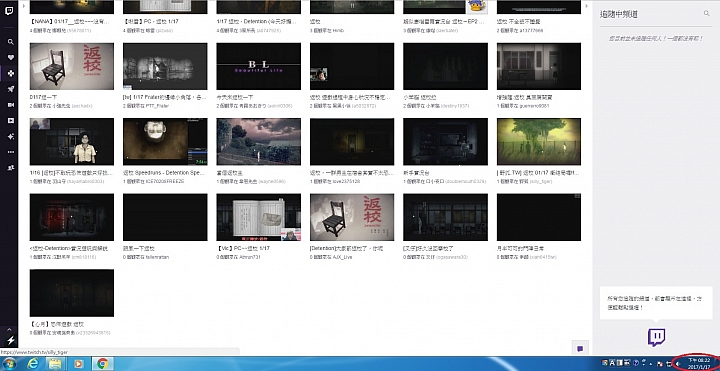720x371 pixels.
Task: Open the PTT_Frater stream thumbnail
Action: [165, 67]
